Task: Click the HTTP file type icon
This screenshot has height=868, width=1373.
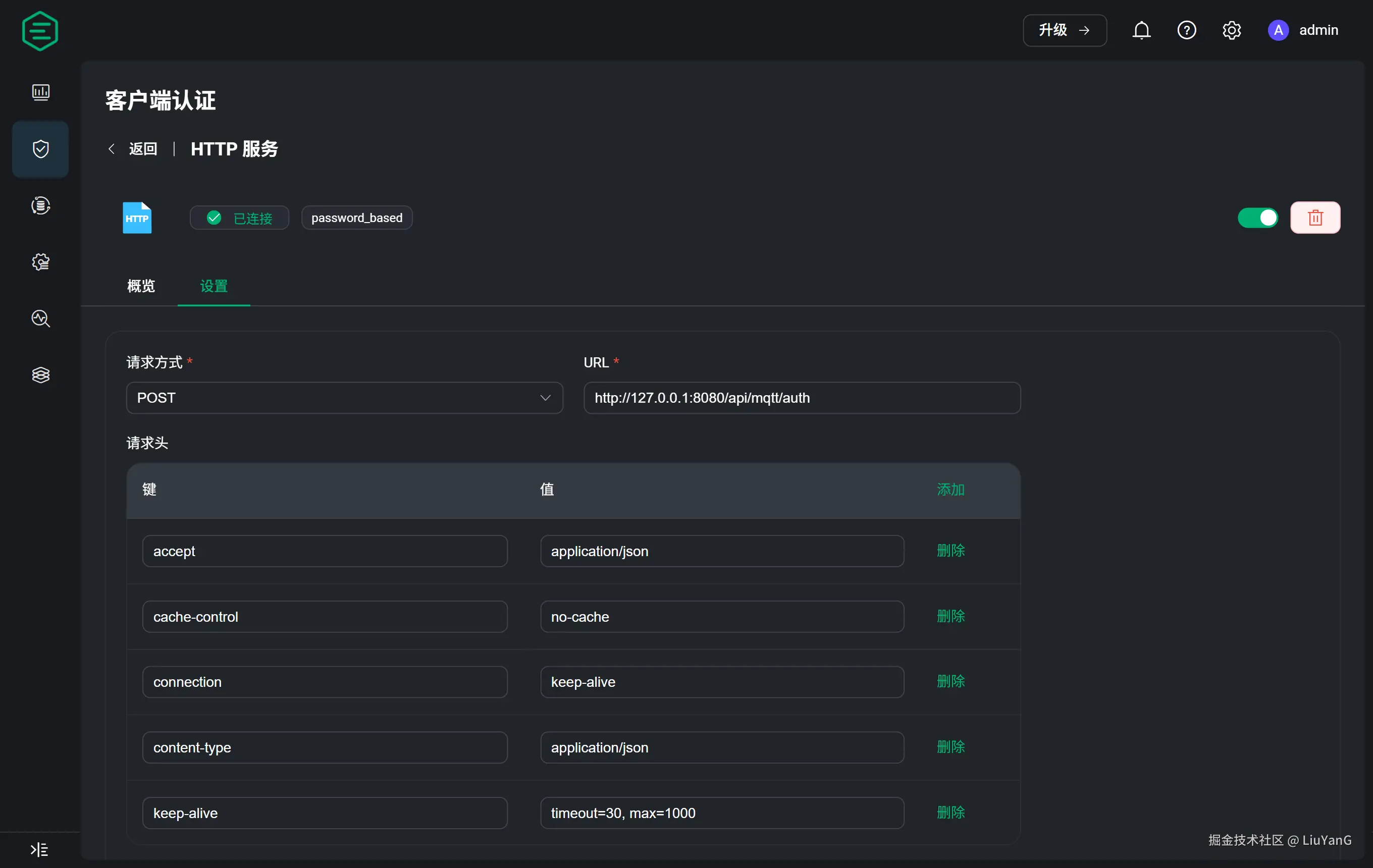Action: pyautogui.click(x=137, y=218)
